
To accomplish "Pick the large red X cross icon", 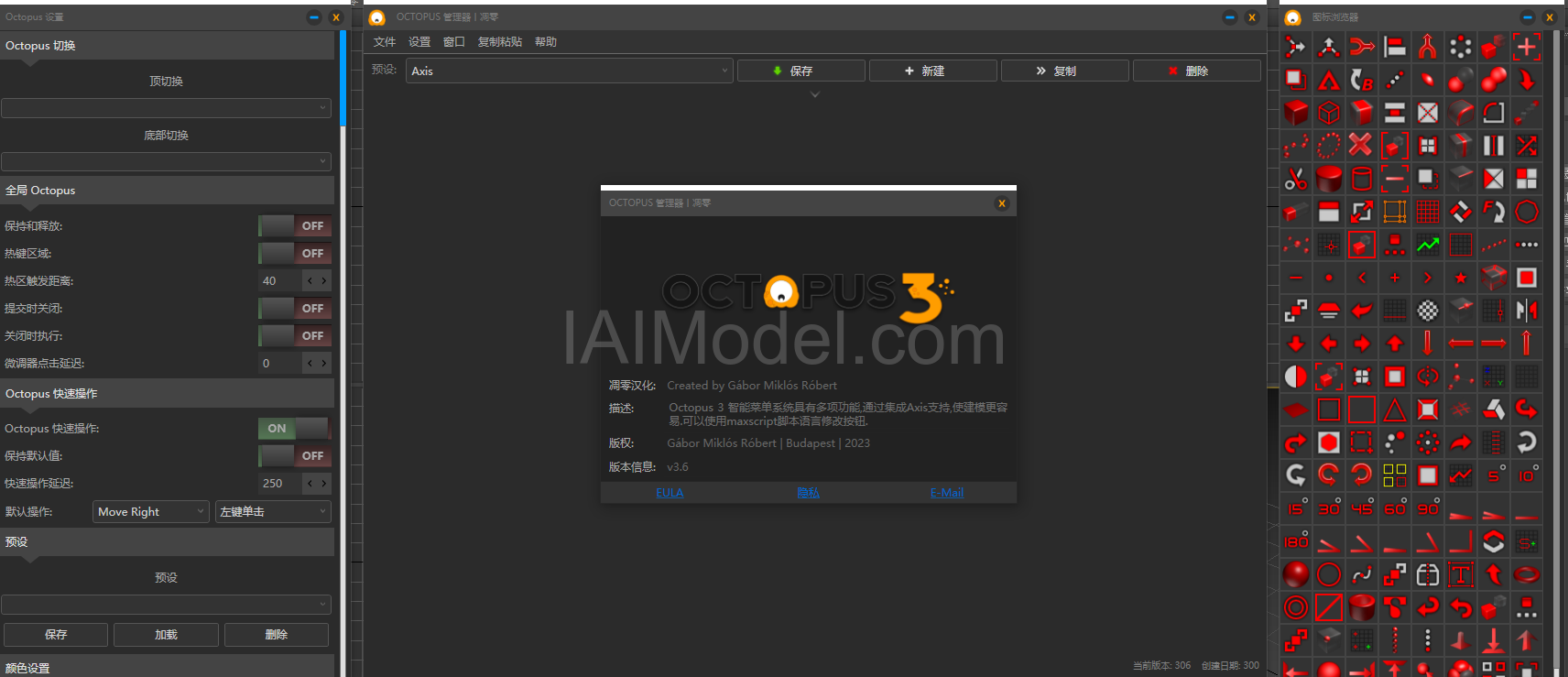I will (1362, 146).
